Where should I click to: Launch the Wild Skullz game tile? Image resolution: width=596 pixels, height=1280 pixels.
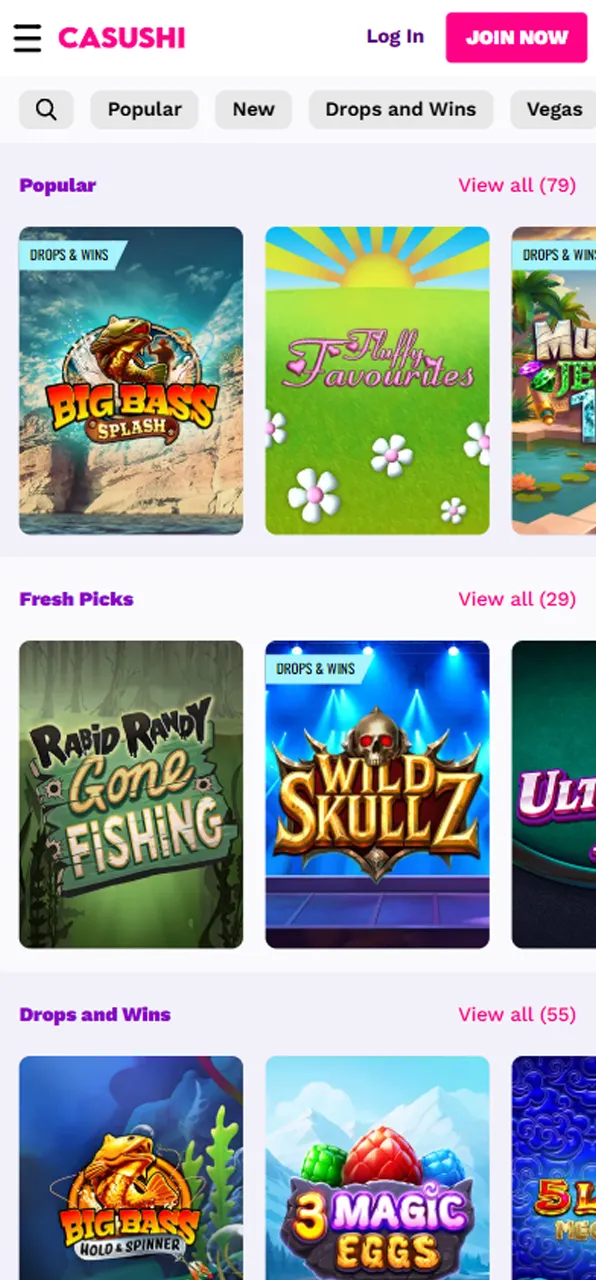[x=377, y=795]
